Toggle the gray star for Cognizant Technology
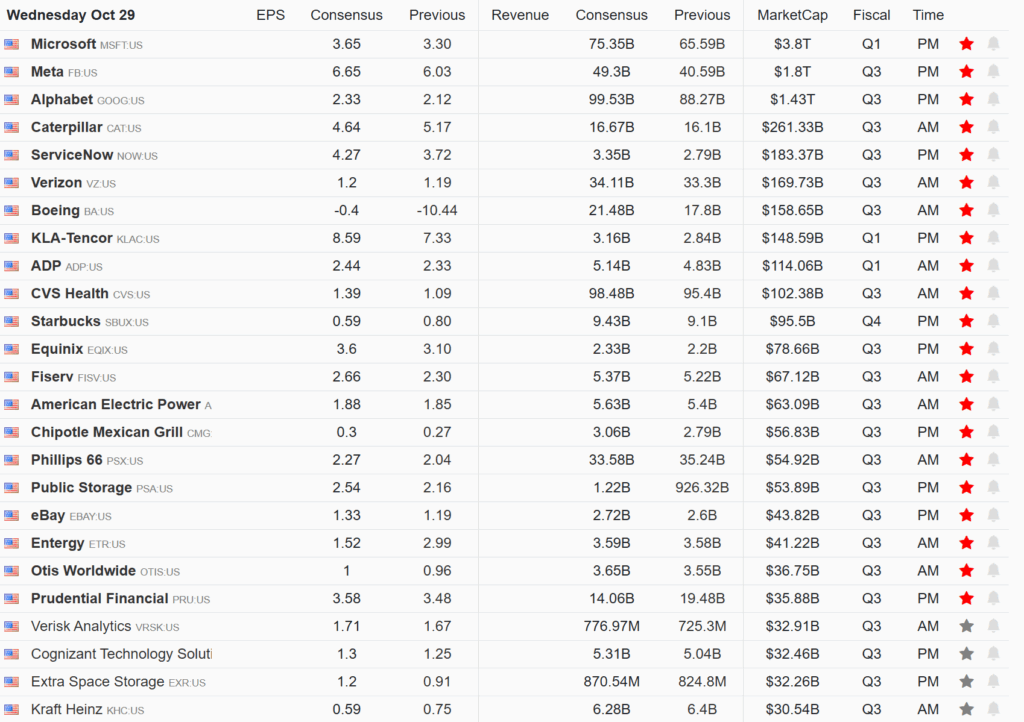Viewport: 1024px width, 722px height. [967, 654]
